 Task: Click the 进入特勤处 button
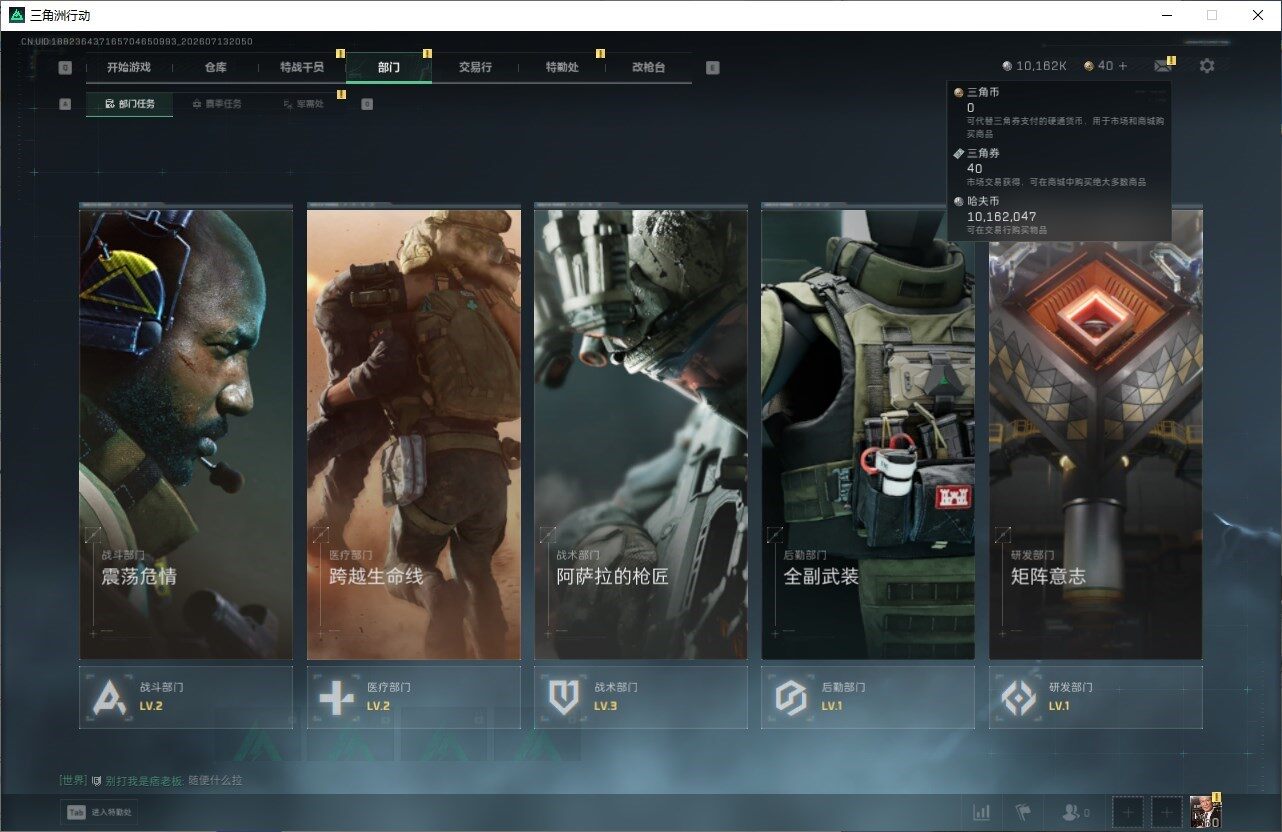(x=99, y=813)
